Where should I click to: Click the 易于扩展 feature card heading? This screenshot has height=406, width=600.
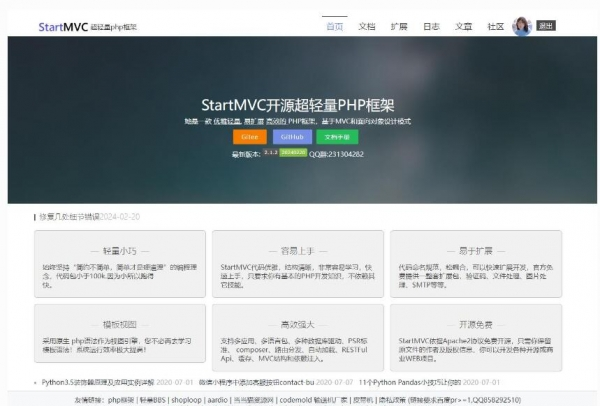(x=476, y=251)
